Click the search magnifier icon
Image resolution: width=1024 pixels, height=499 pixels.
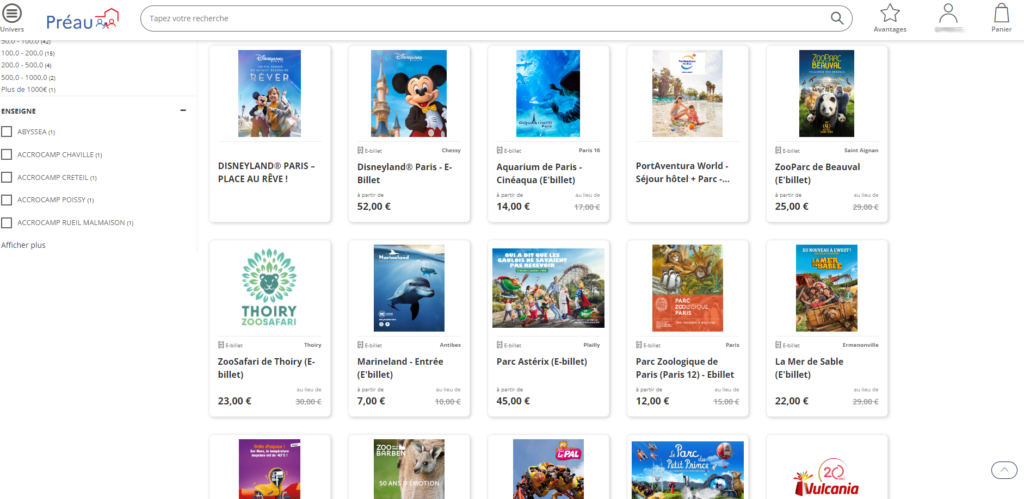pos(837,18)
